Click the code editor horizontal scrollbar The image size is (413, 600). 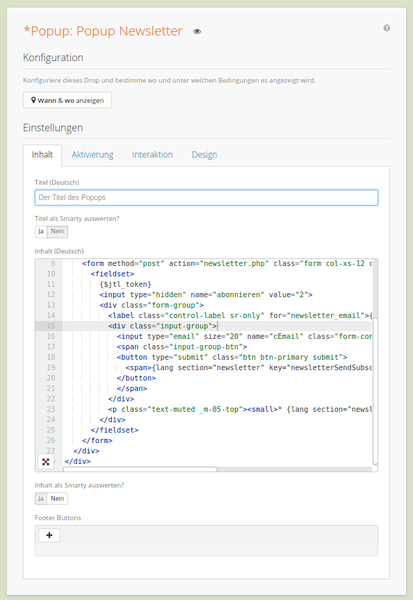click(140, 469)
